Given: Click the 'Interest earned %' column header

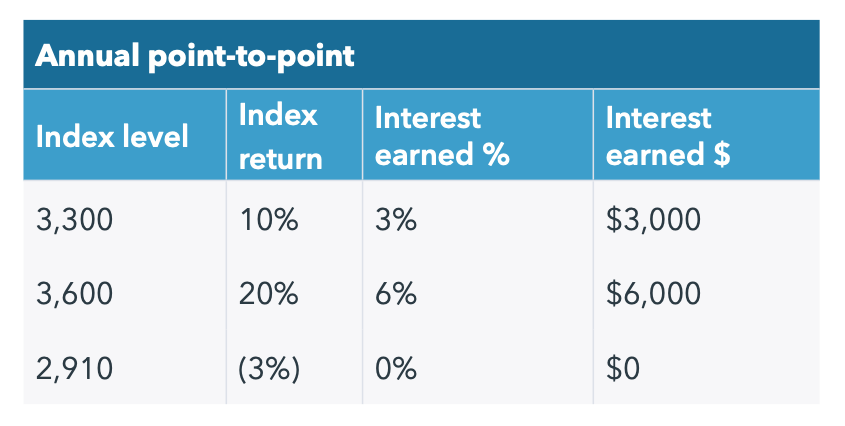Looking at the screenshot, I should pyautogui.click(x=442, y=136).
